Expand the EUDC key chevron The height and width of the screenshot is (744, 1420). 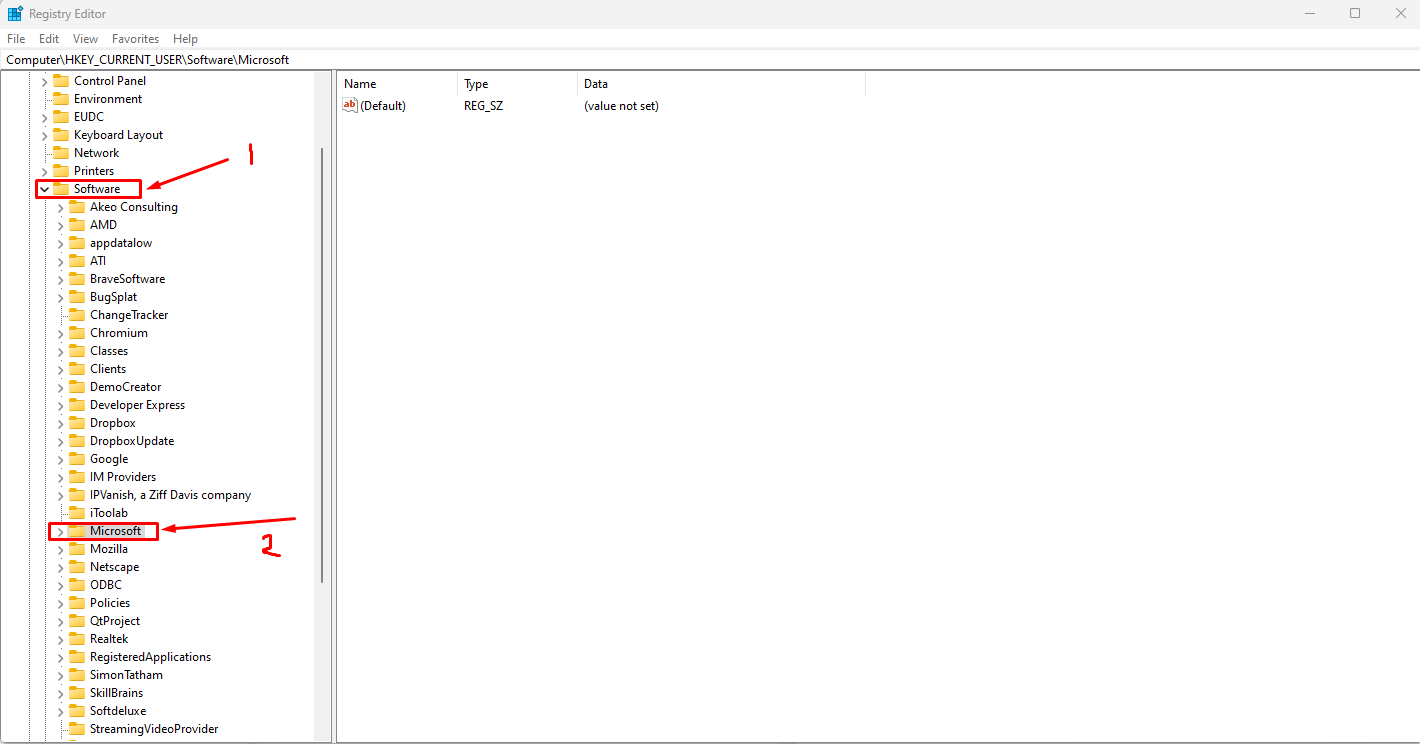coord(44,117)
